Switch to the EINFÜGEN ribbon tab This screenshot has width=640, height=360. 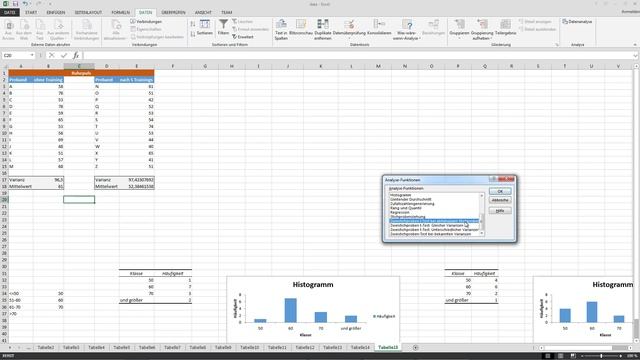point(56,13)
